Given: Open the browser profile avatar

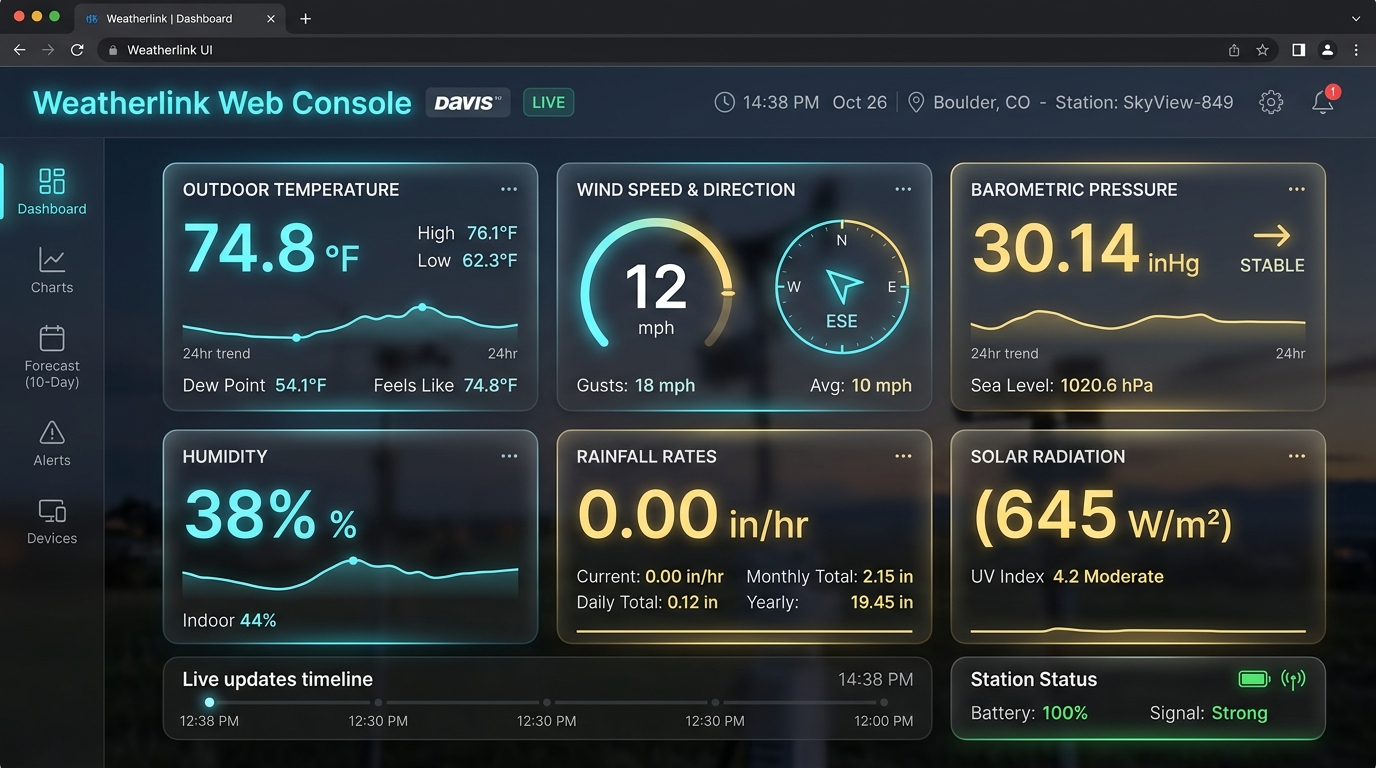Looking at the screenshot, I should tap(1327, 50).
